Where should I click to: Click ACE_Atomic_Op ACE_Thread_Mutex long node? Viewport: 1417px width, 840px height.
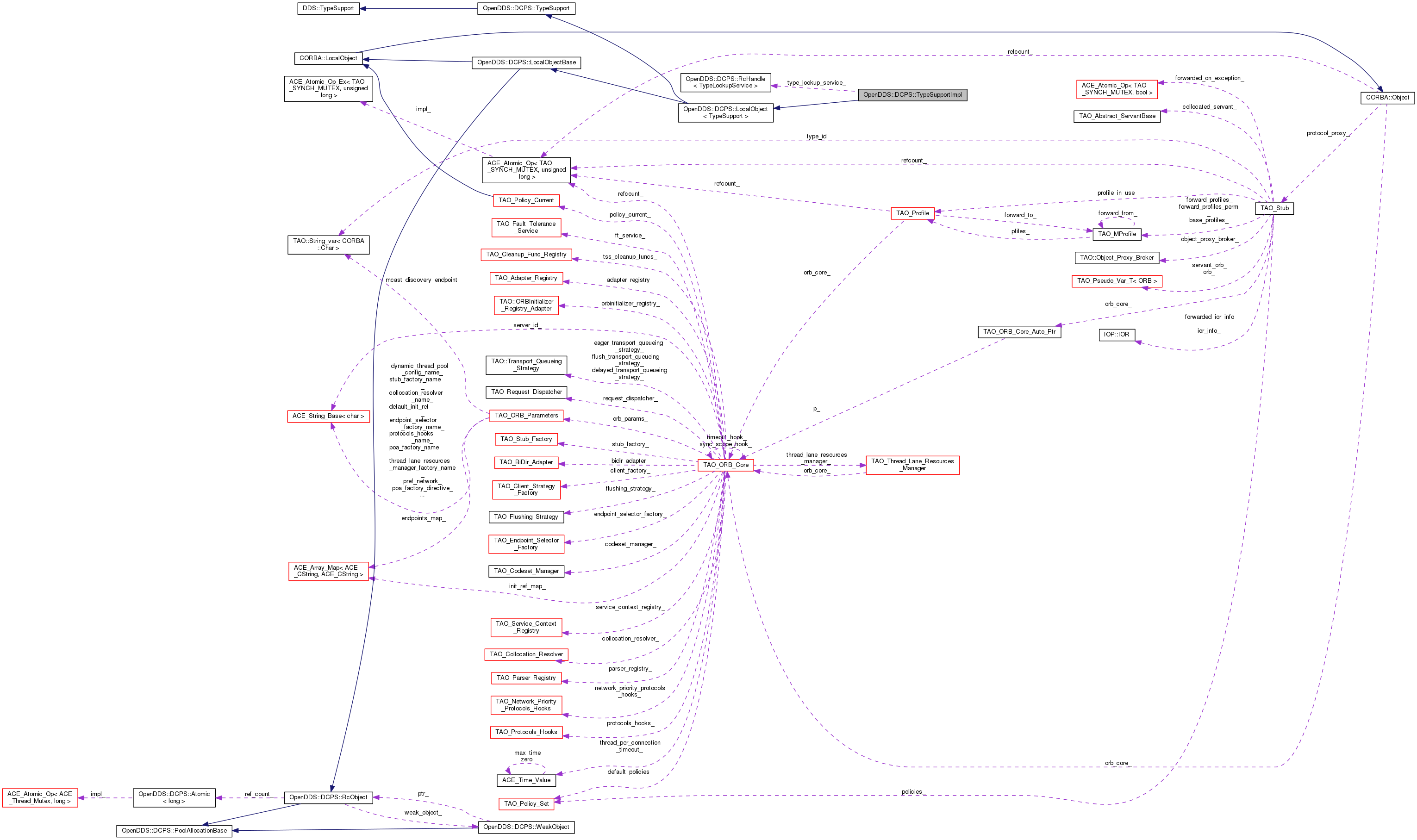(x=40, y=798)
